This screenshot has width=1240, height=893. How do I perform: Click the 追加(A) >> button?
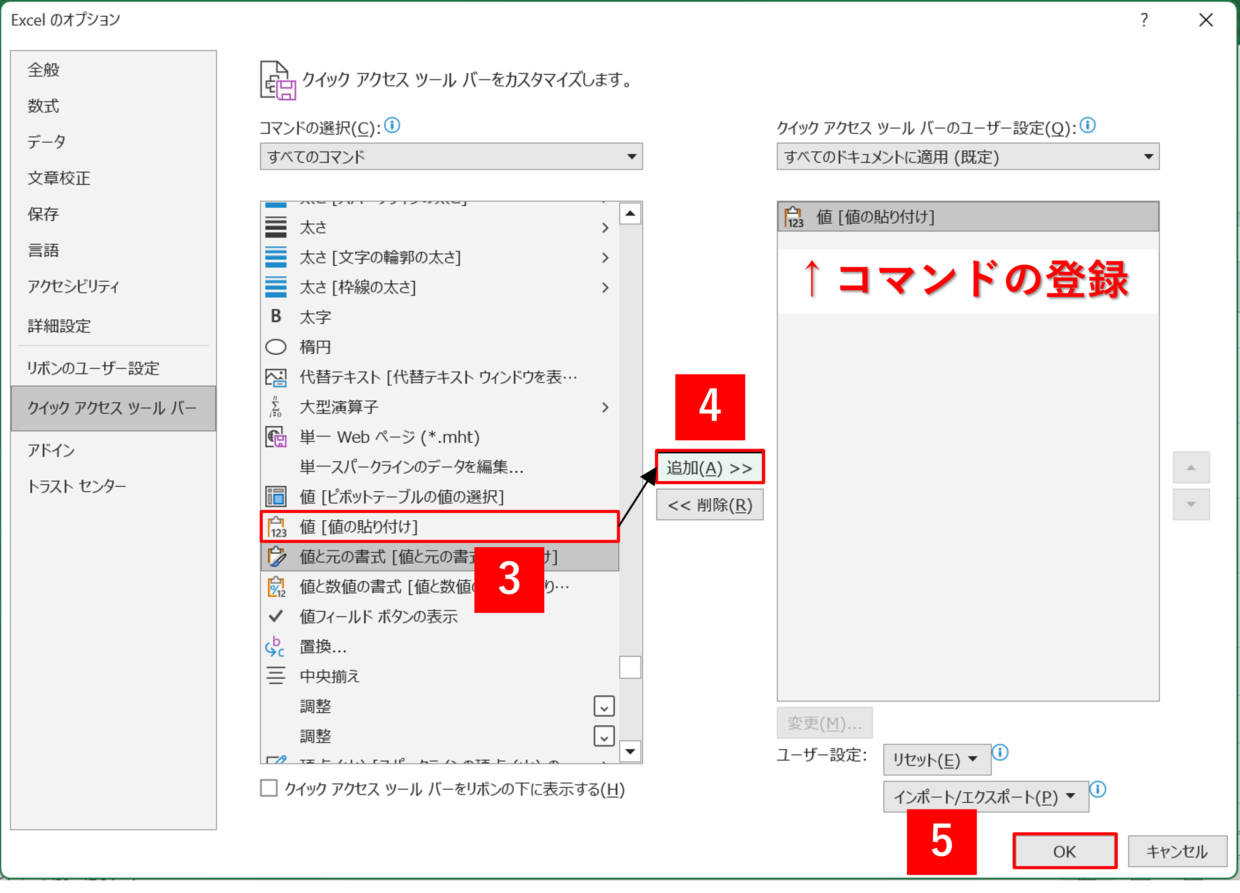coord(710,468)
